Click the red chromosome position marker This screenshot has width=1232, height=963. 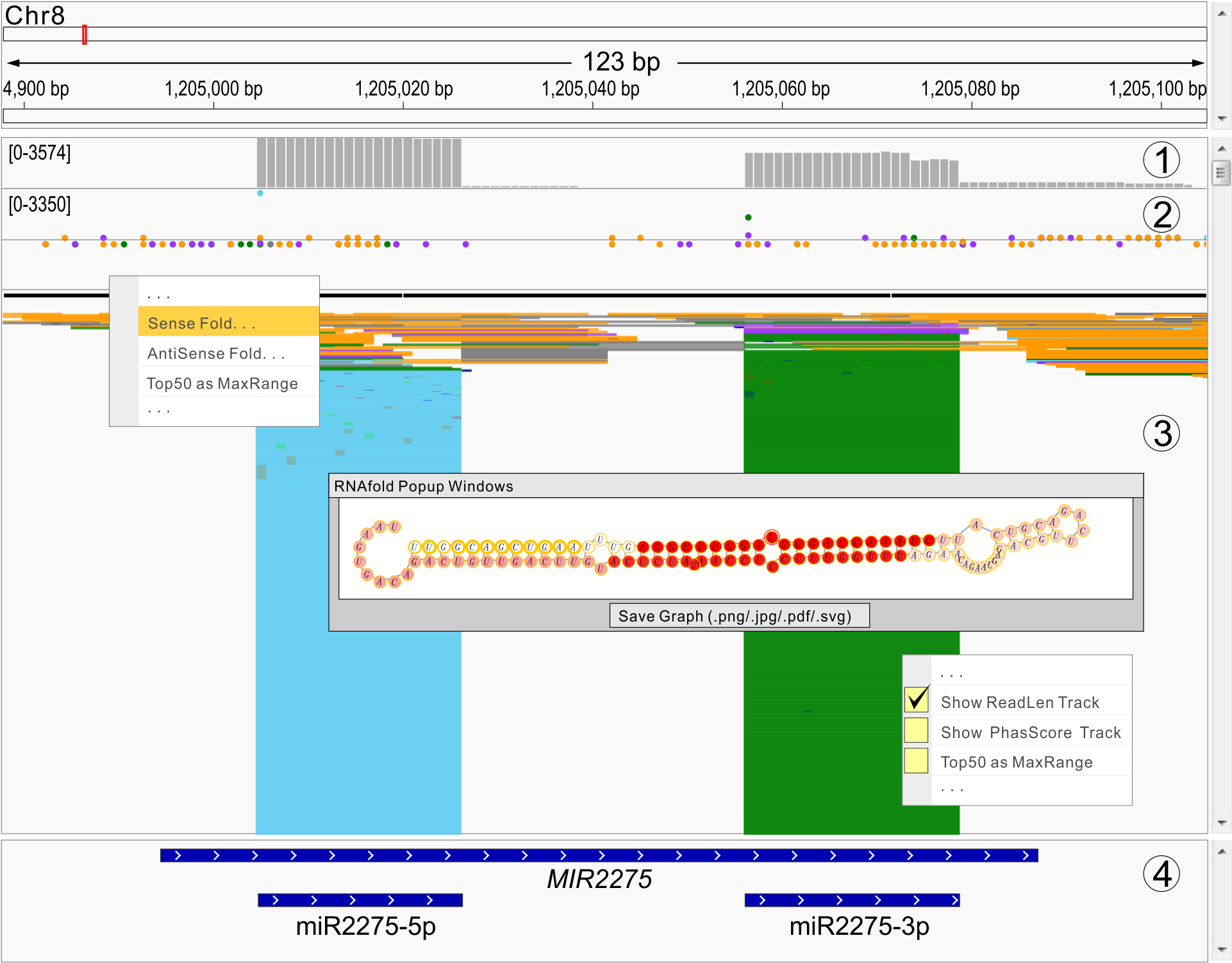click(x=84, y=35)
